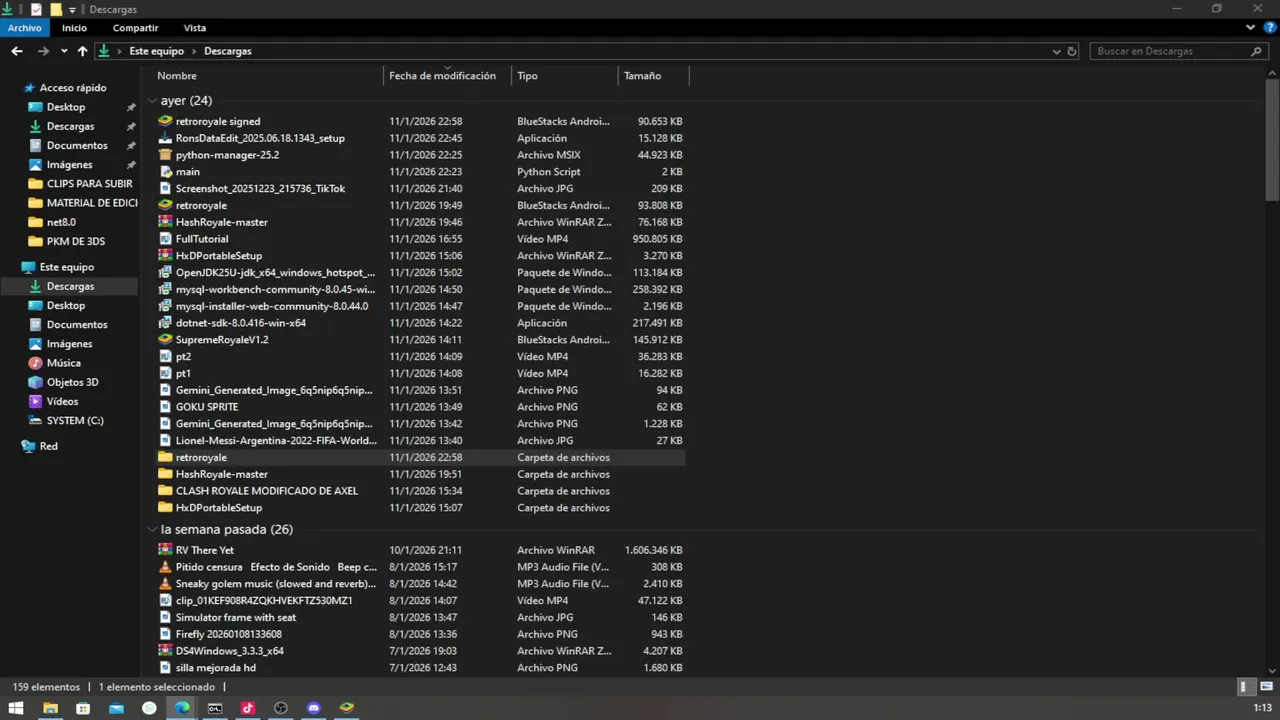Screen dimensions: 1280x720
Task: Select 'Sneaky golem music' VLC audio icon
Action: coord(166,584)
